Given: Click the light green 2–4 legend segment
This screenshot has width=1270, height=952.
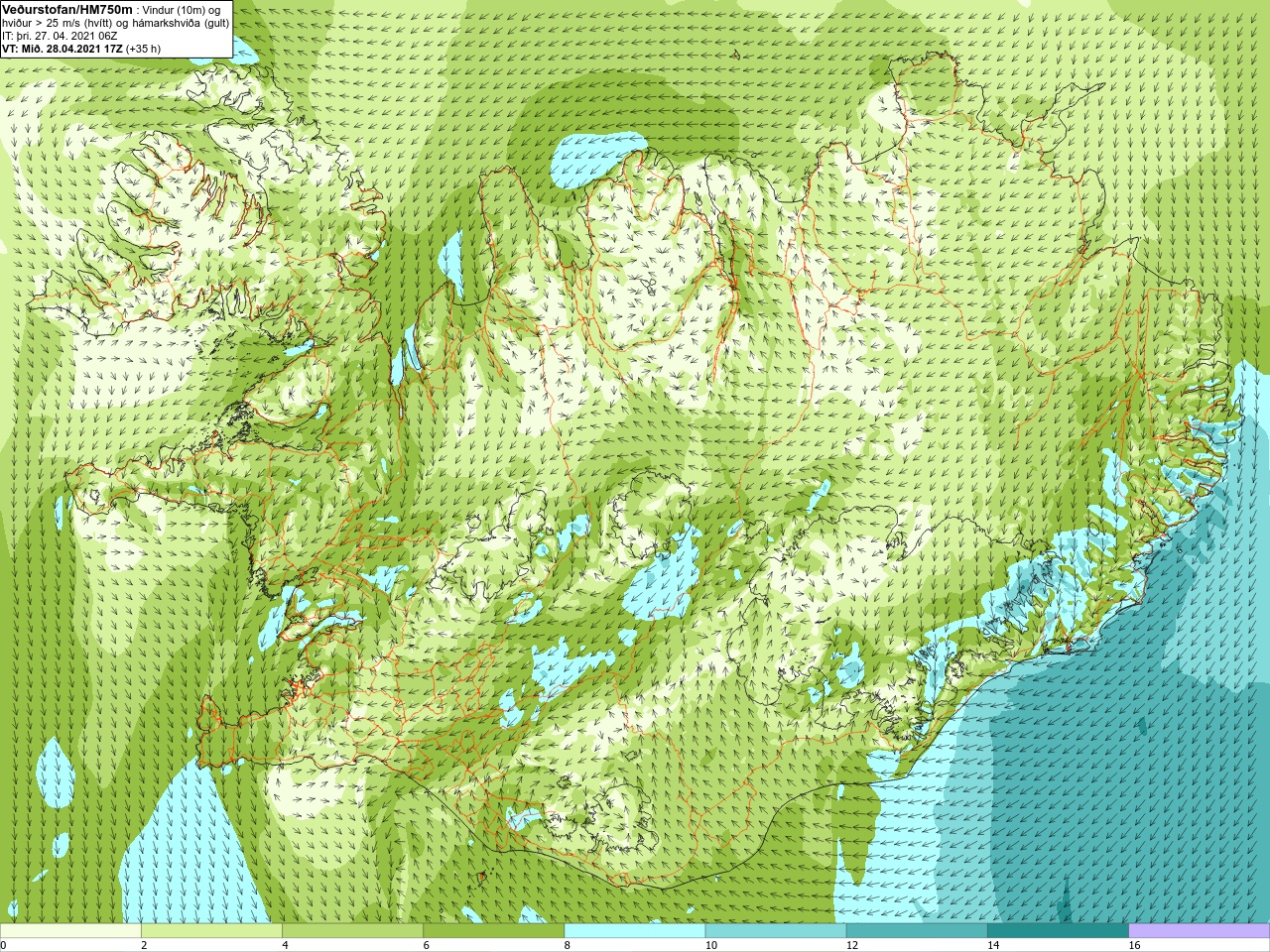Looking at the screenshot, I should point(211,930).
